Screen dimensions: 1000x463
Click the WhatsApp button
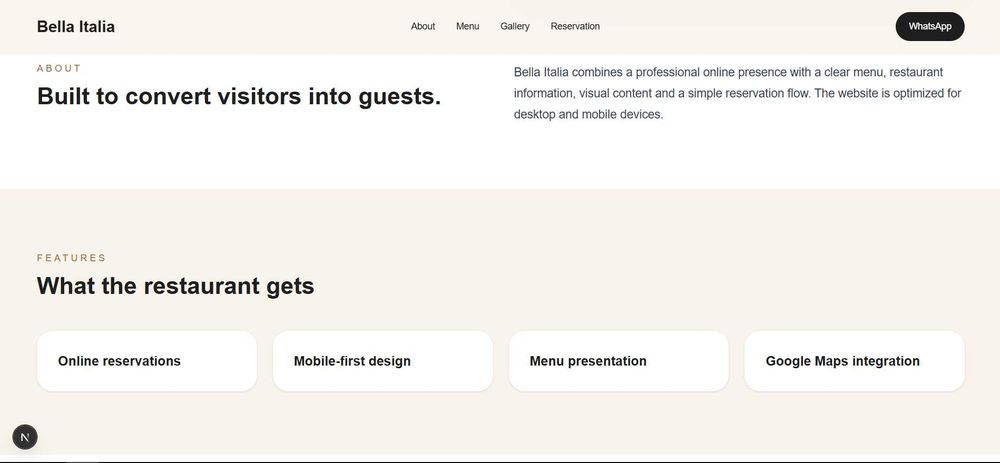930,26
